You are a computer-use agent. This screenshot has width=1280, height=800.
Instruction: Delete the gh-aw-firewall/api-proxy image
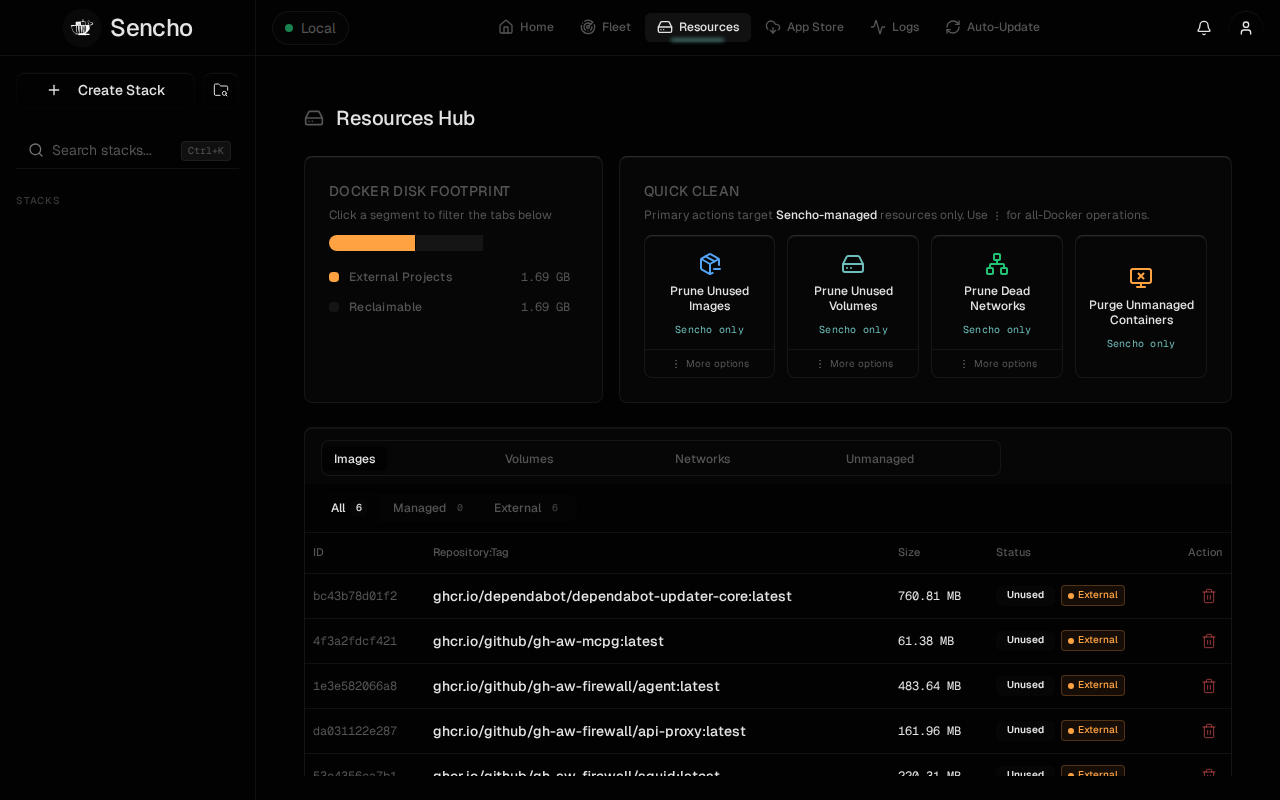(1209, 731)
